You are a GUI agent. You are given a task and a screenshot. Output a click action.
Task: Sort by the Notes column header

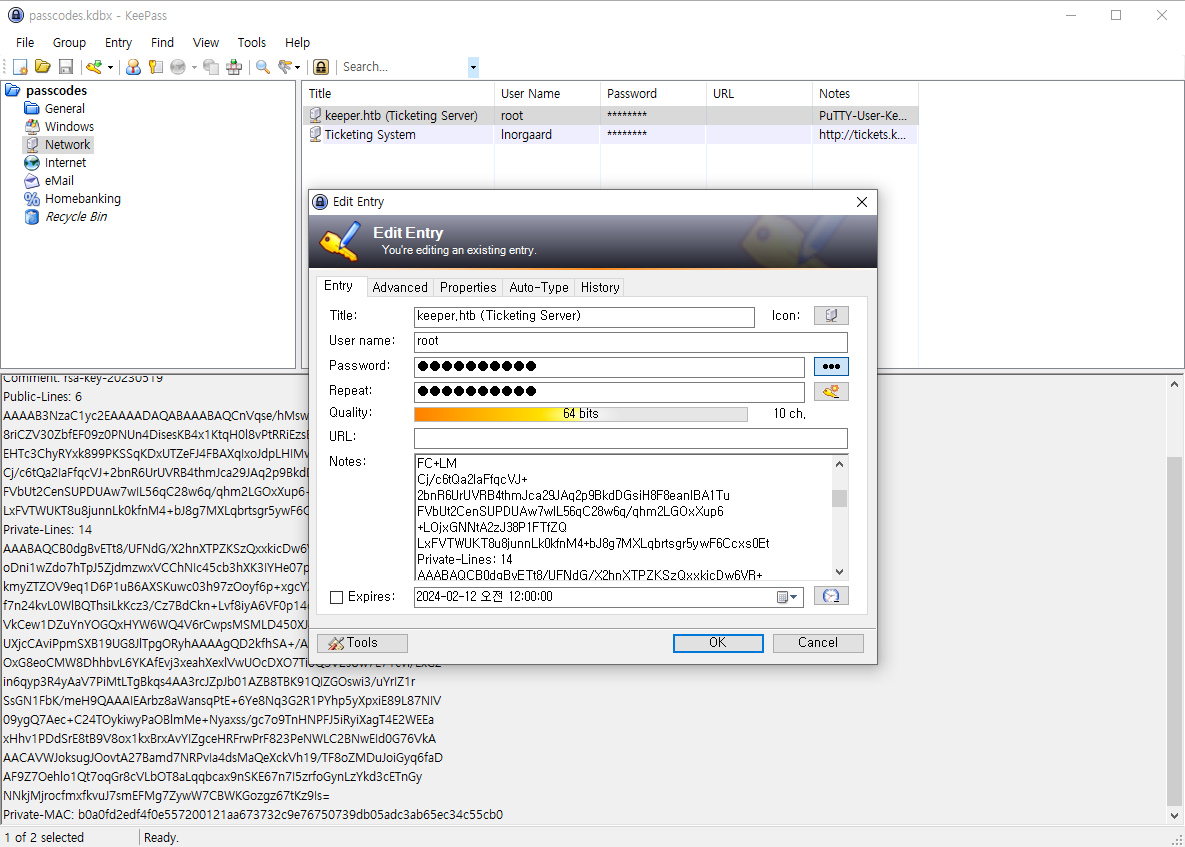(x=865, y=94)
